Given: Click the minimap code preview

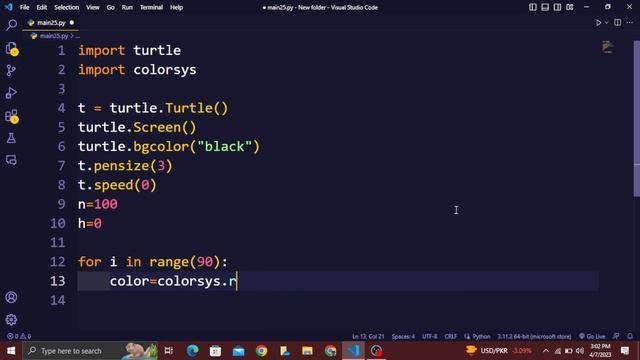Looking at the screenshot, I should (608, 47).
